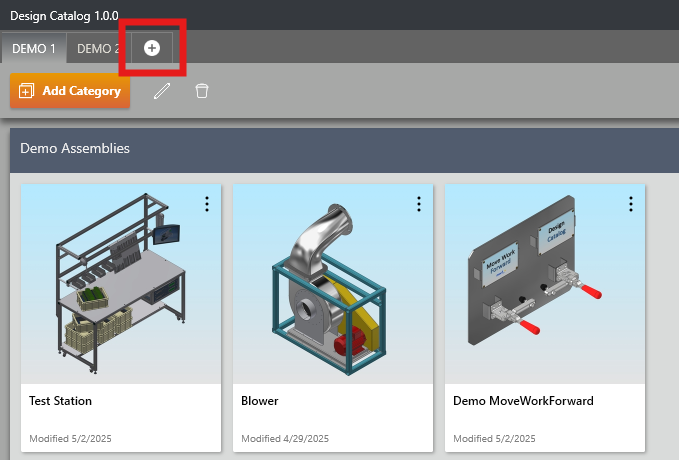
Task: Click the Demo Assemblies category header
Action: click(x=75, y=148)
